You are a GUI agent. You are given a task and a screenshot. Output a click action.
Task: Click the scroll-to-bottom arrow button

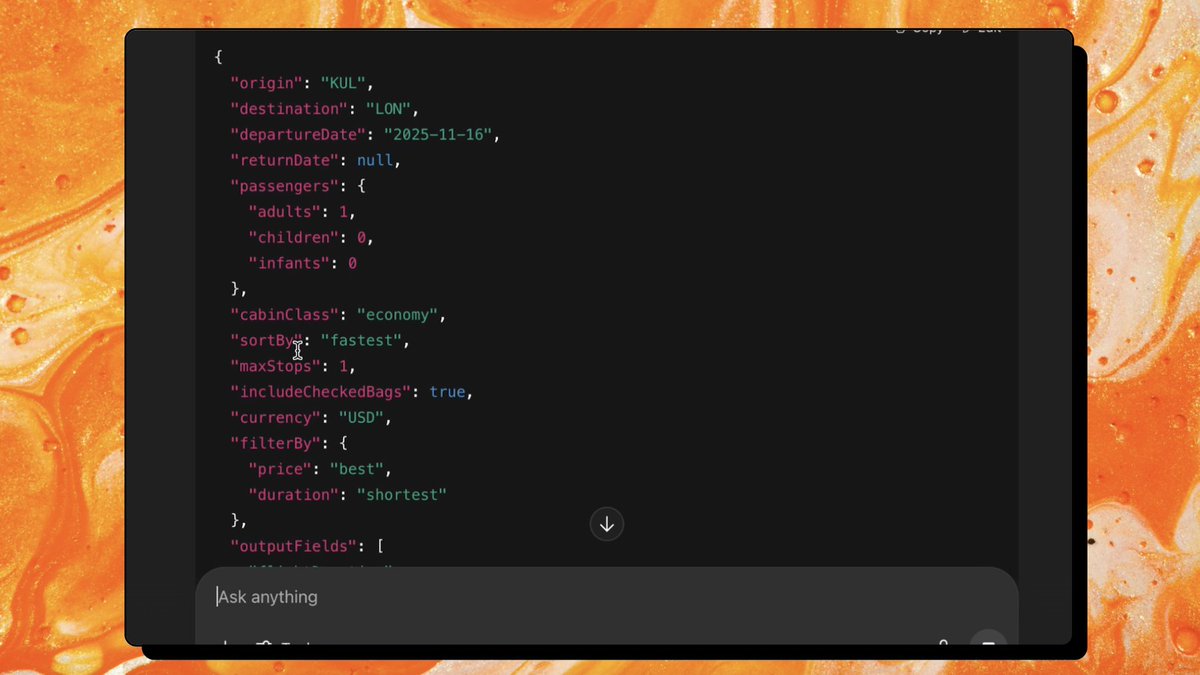click(607, 524)
